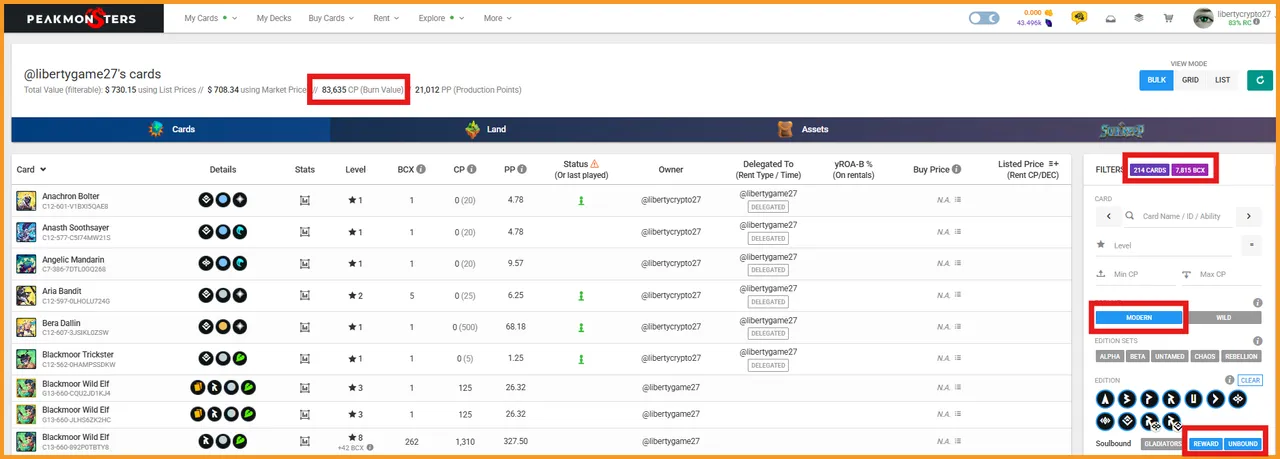Go to next card with right arrow
The width and height of the screenshot is (1280, 459).
(1248, 215)
